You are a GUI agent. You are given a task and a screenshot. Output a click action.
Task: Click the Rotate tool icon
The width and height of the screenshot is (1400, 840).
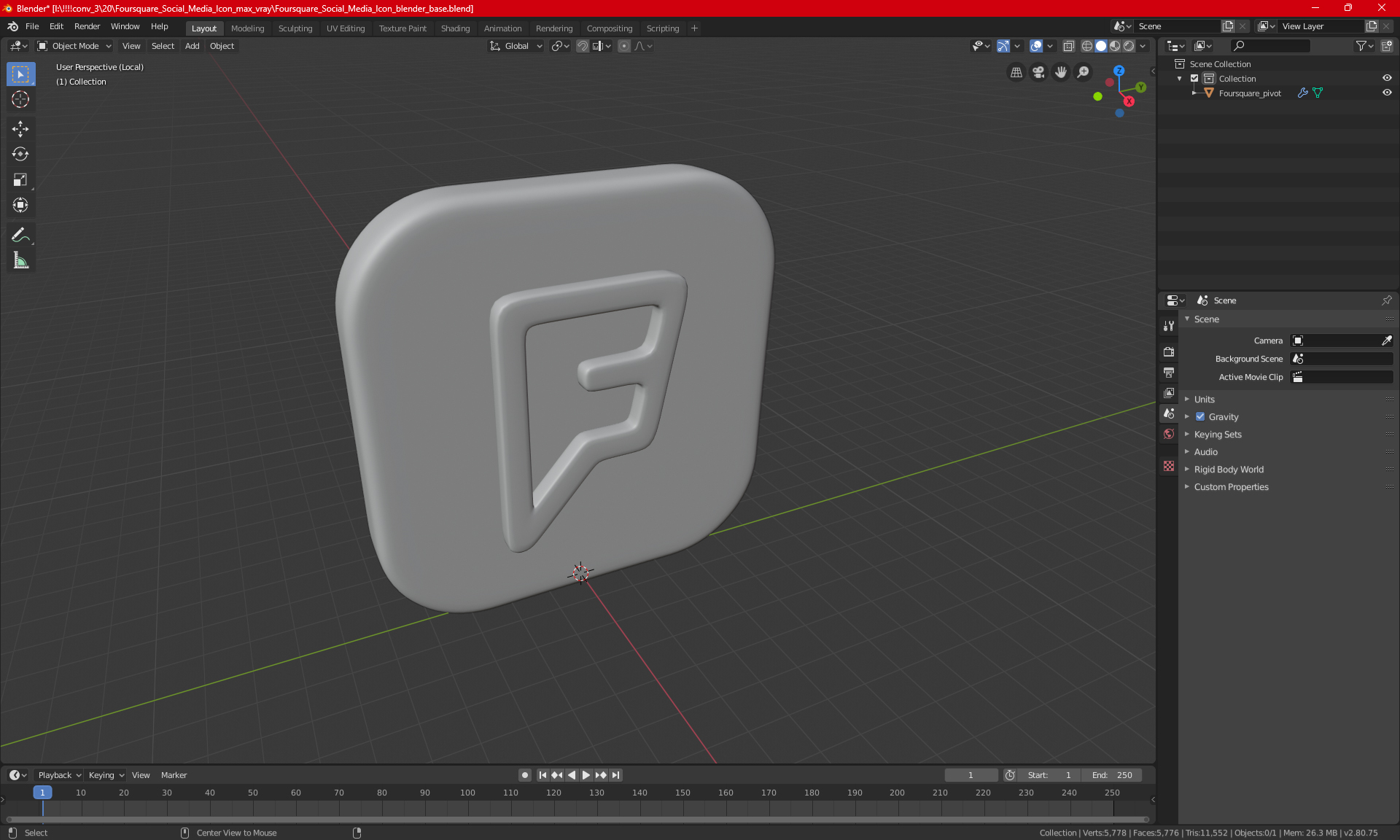click(20, 153)
